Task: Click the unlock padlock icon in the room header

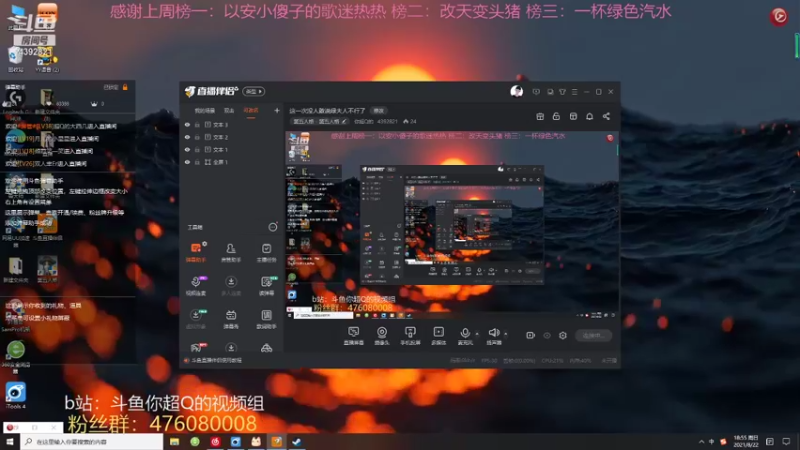Action: tap(556, 116)
